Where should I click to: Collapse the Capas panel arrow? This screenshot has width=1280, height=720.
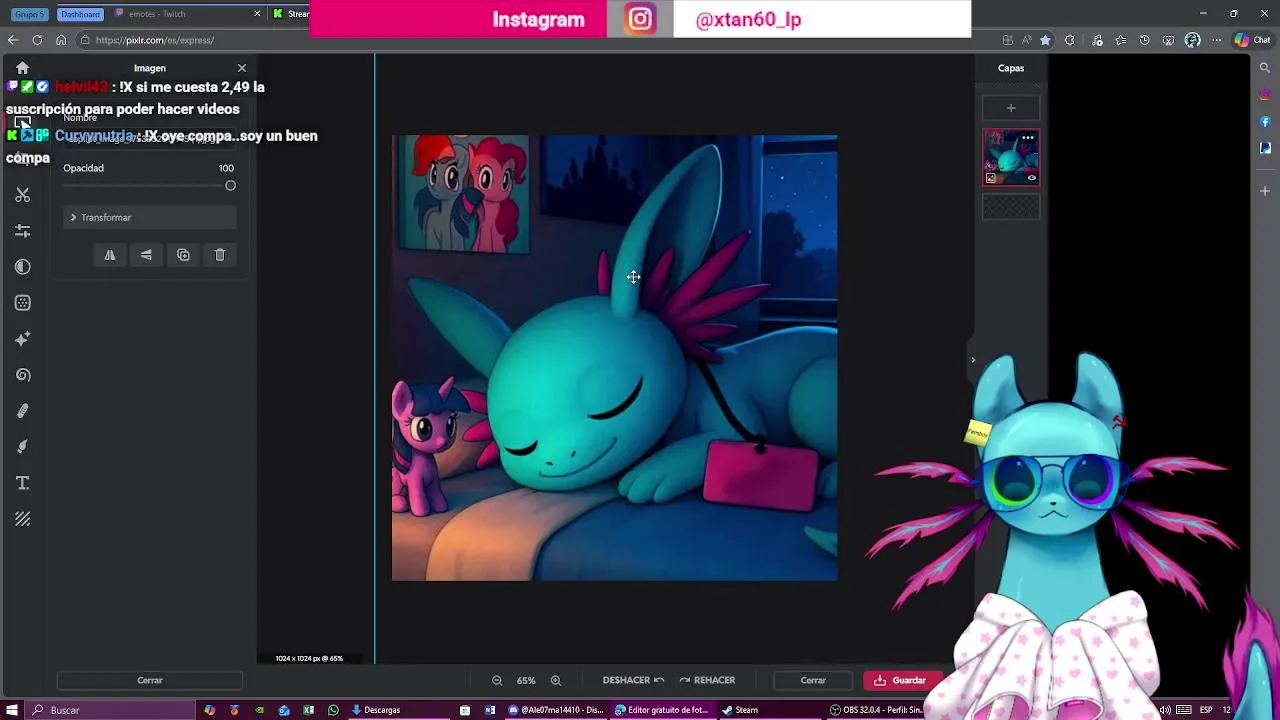tap(973, 360)
